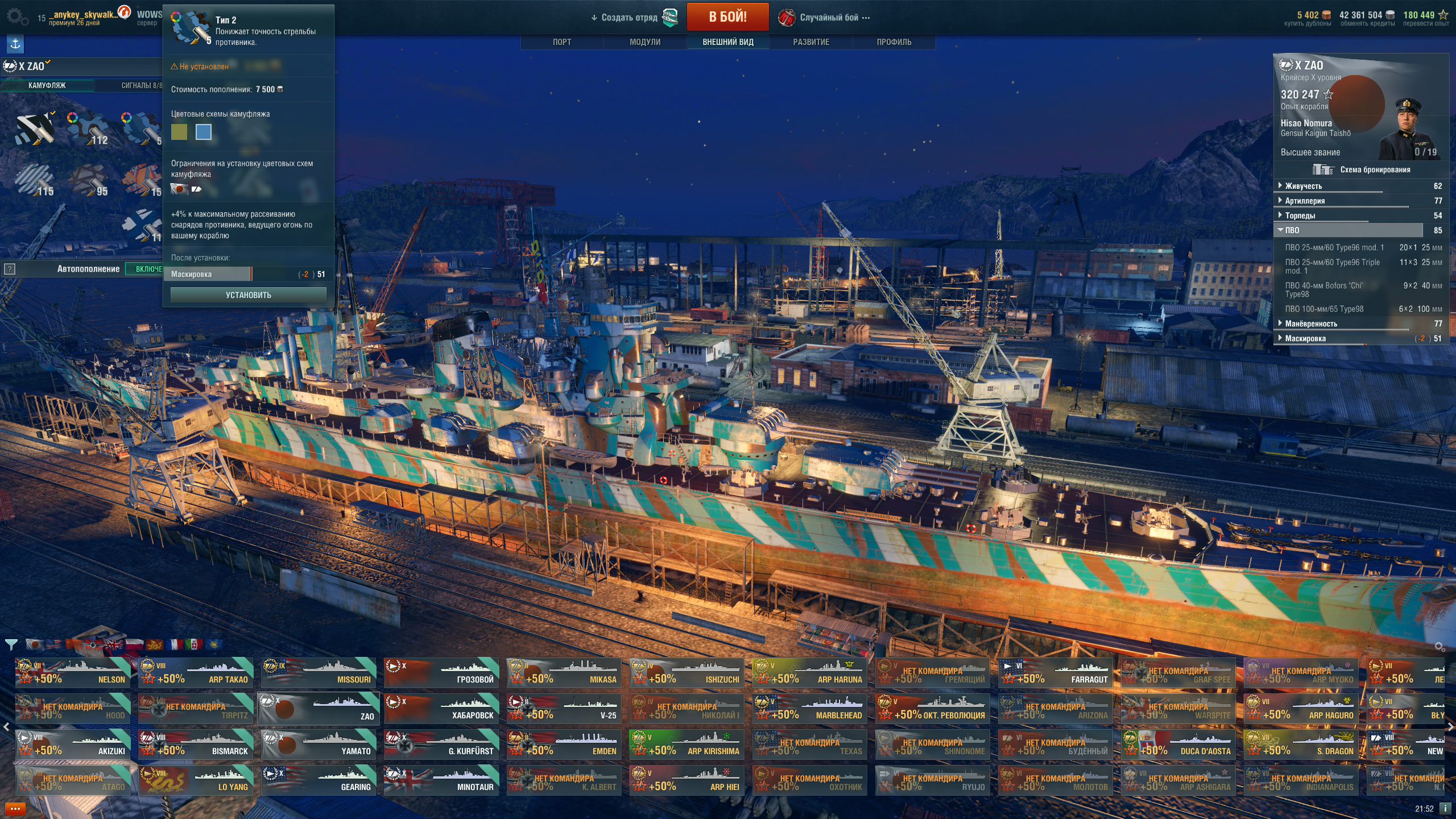Expand the Торпеды stats section
1456x819 pixels.
pyautogui.click(x=1360, y=216)
